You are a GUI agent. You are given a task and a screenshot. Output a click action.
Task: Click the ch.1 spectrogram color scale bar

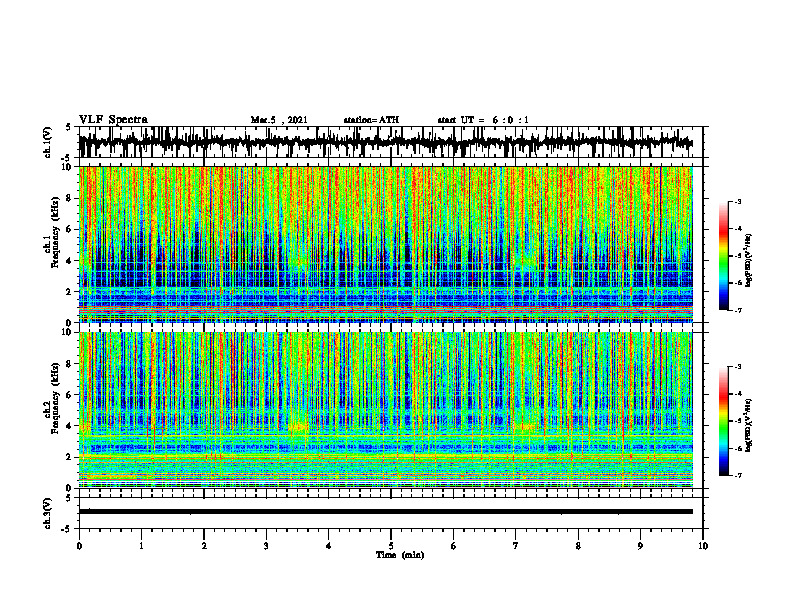(x=724, y=256)
